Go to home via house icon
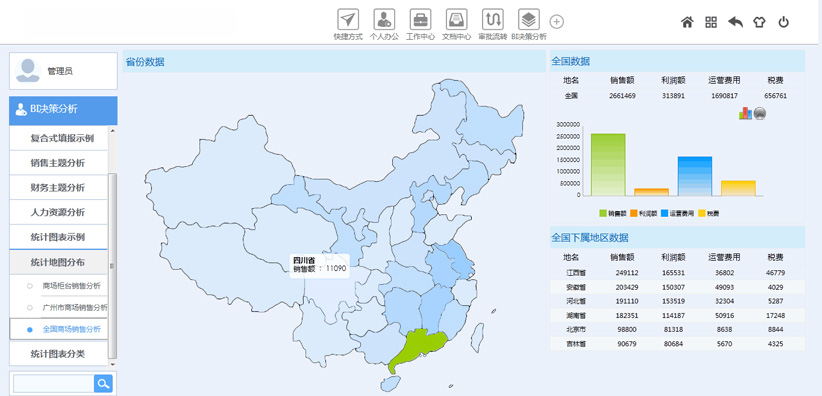Image resolution: width=822 pixels, height=396 pixels. click(x=687, y=22)
